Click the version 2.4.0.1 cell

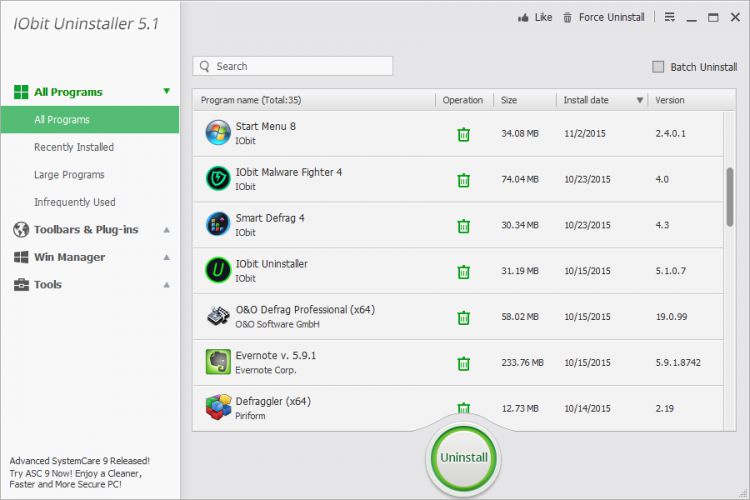tap(670, 133)
